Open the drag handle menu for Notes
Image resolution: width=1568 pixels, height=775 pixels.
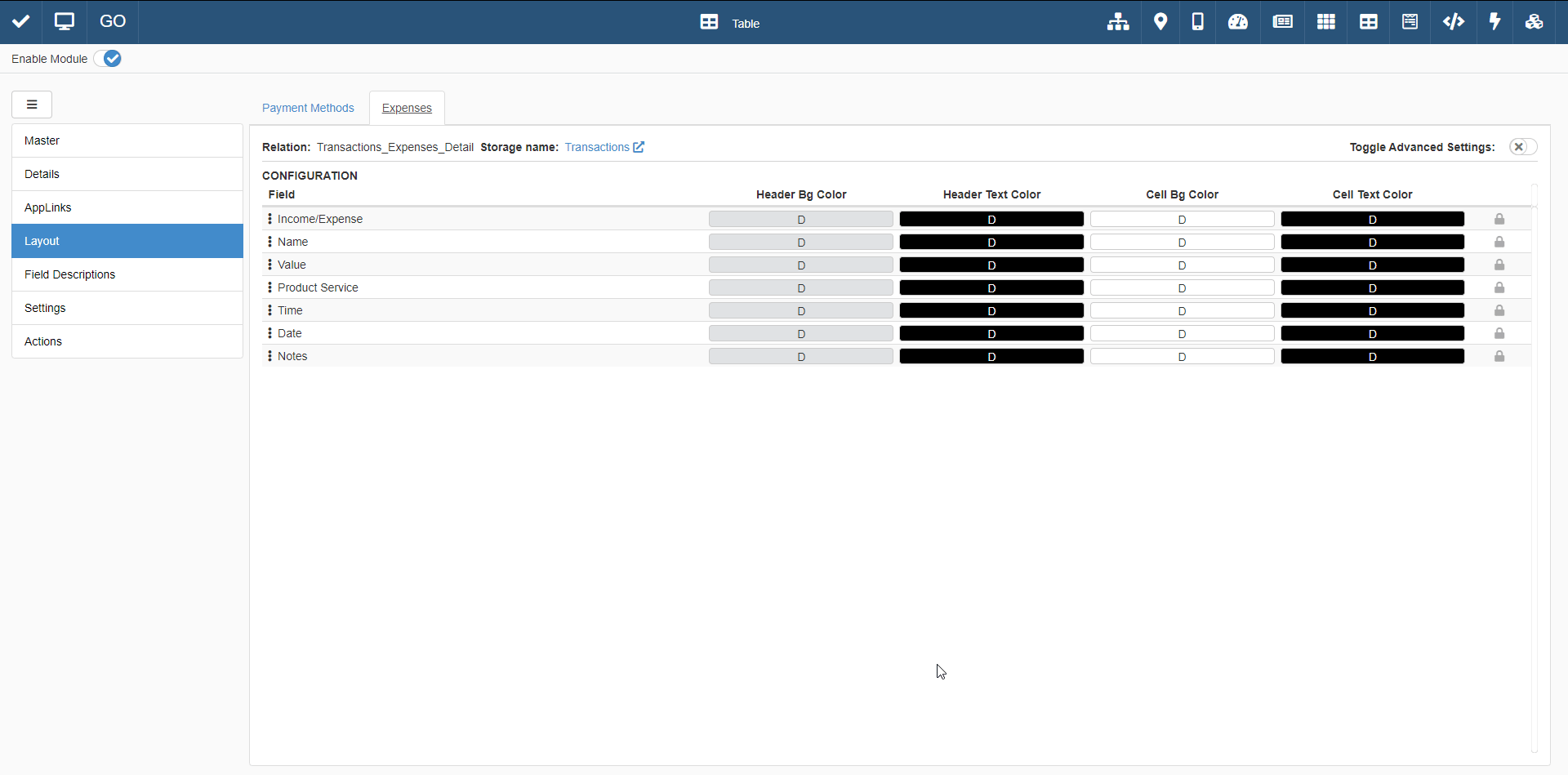coord(269,356)
